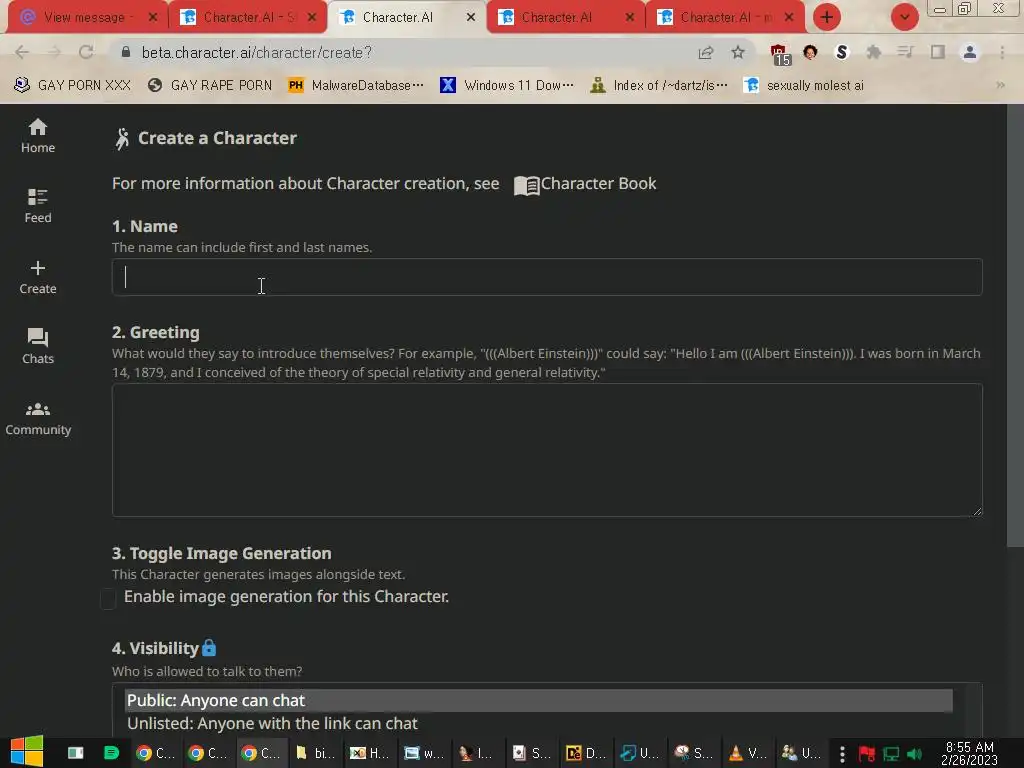The width and height of the screenshot is (1024, 768).
Task: Bookmark this page with the star icon
Action: 738,52
